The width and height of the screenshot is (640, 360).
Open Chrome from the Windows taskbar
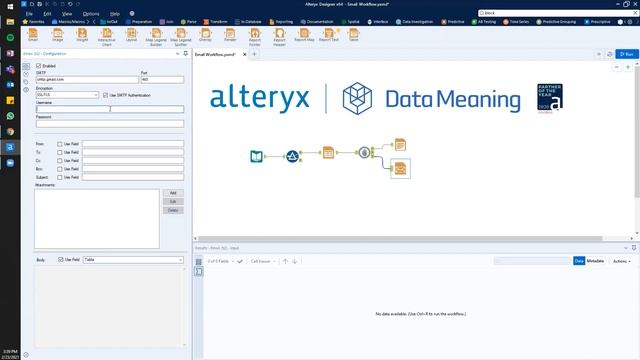pos(10,131)
